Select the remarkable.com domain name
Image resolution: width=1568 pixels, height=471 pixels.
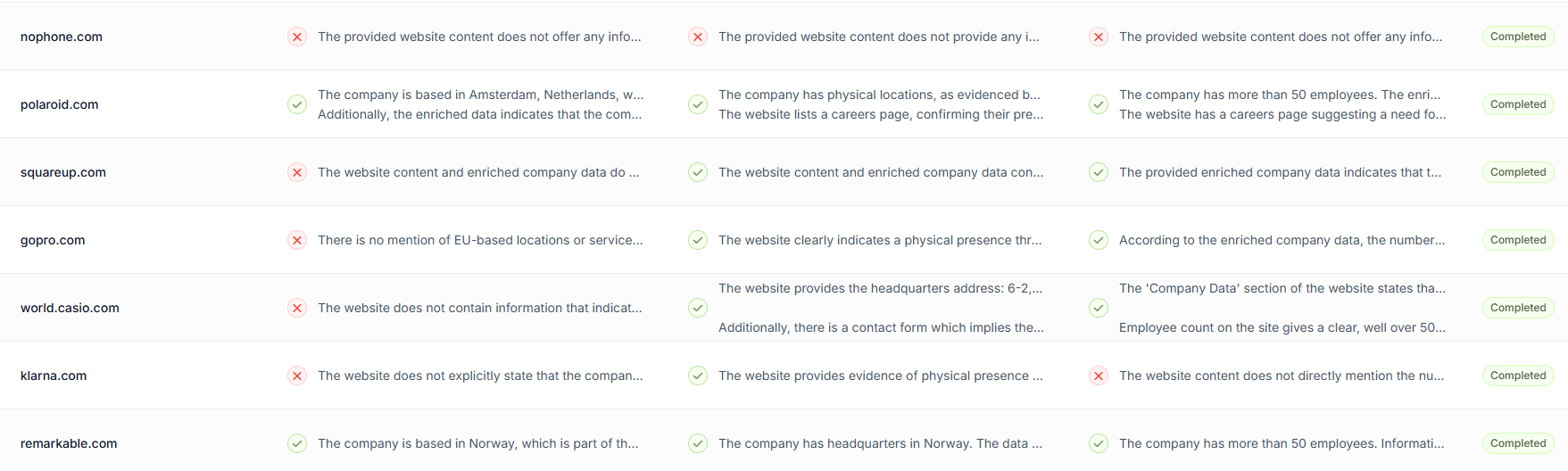click(x=69, y=443)
